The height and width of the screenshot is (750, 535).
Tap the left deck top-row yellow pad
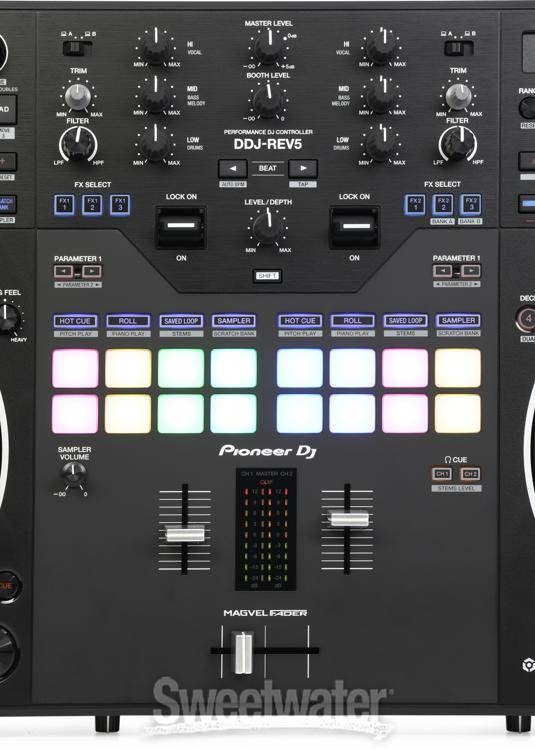tap(128, 368)
